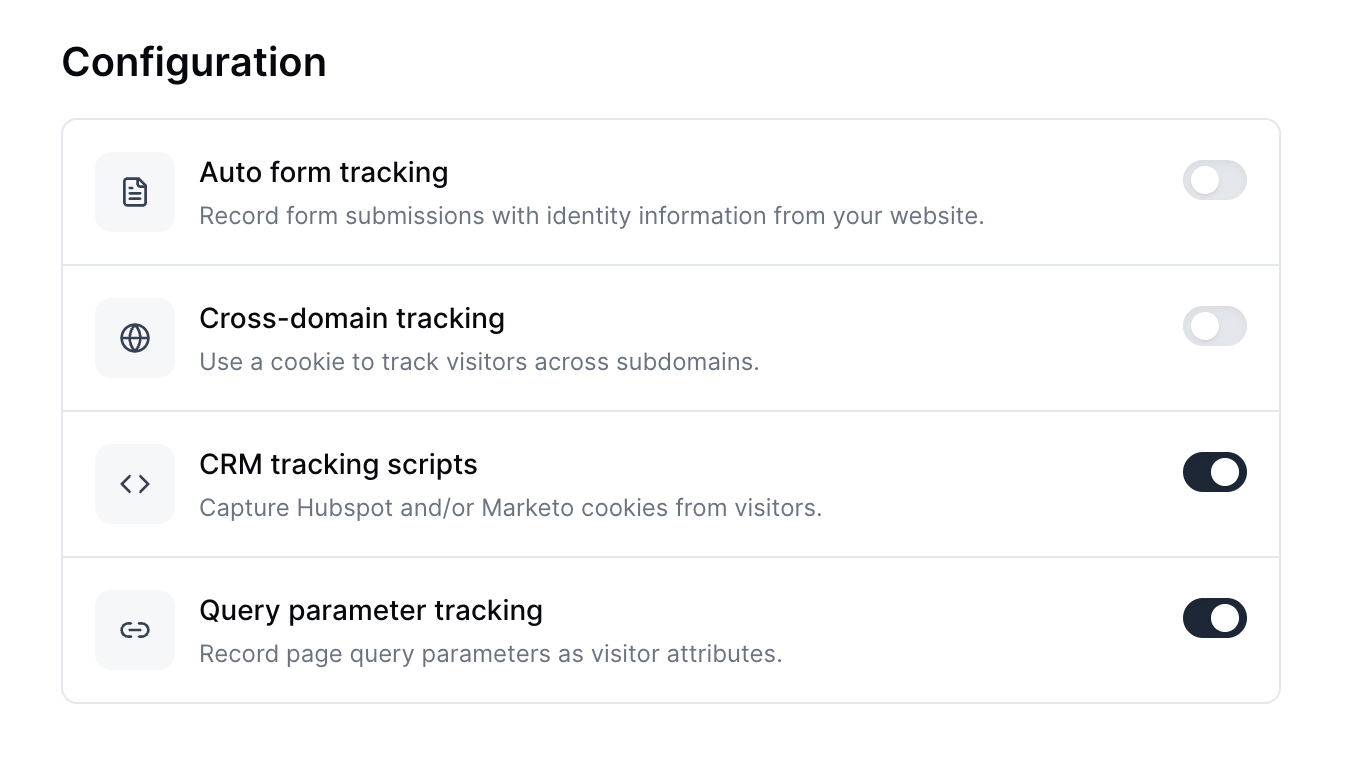This screenshot has height=766, width=1372.
Task: Click the Cross-domain tracking label
Action: pyautogui.click(x=351, y=319)
